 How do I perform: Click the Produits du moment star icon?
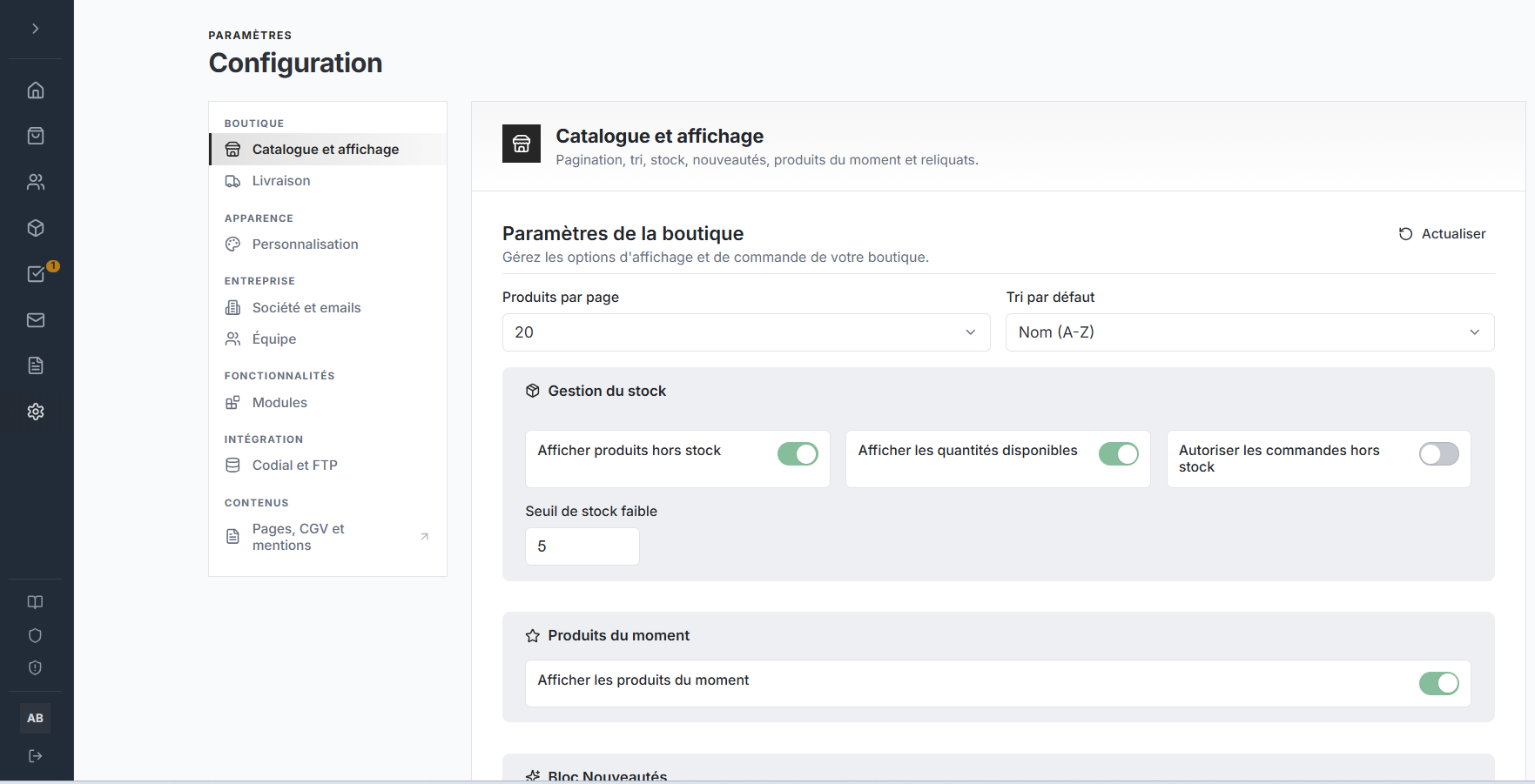(533, 636)
